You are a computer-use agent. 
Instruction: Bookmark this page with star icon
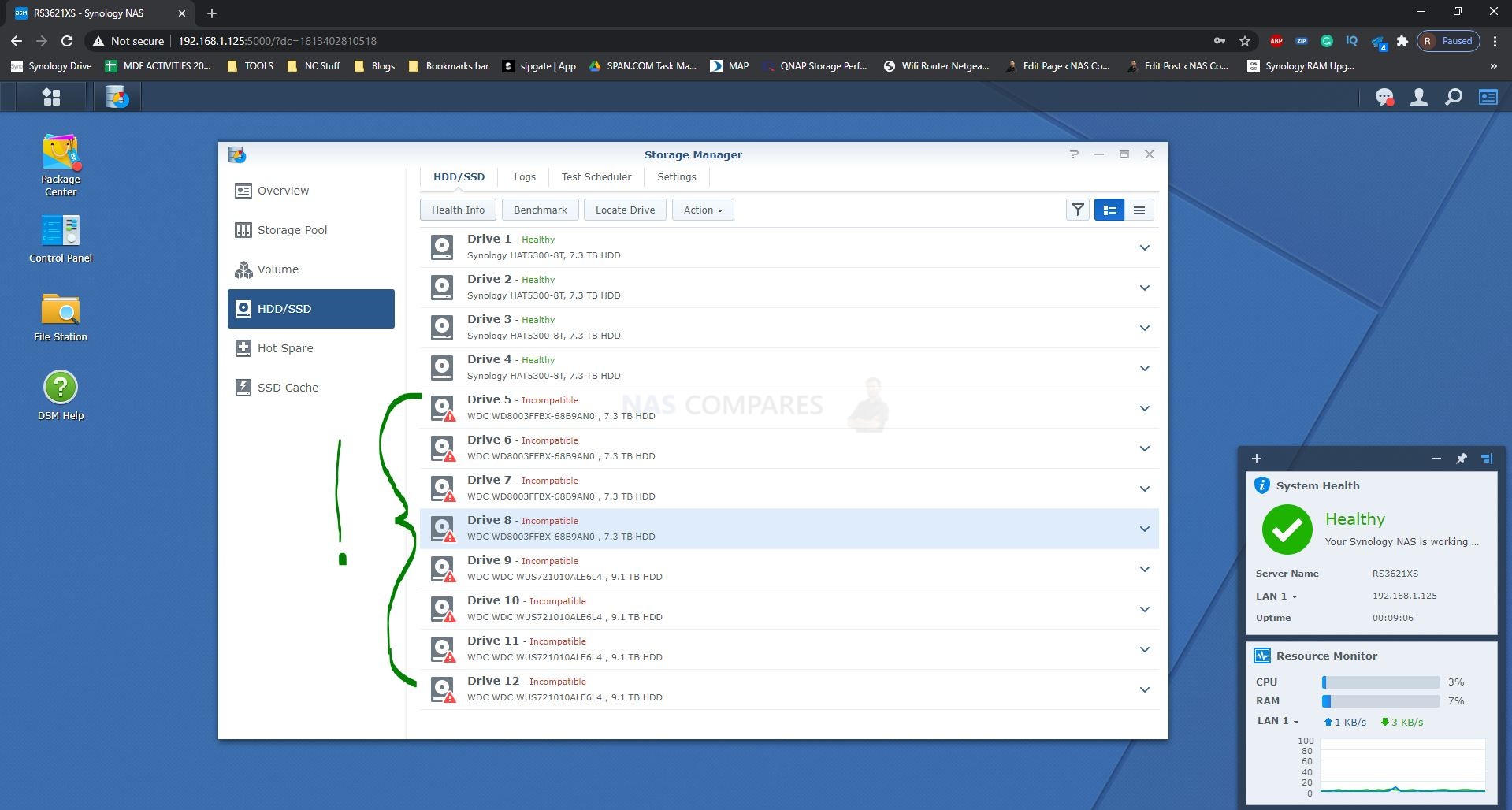[x=1245, y=41]
